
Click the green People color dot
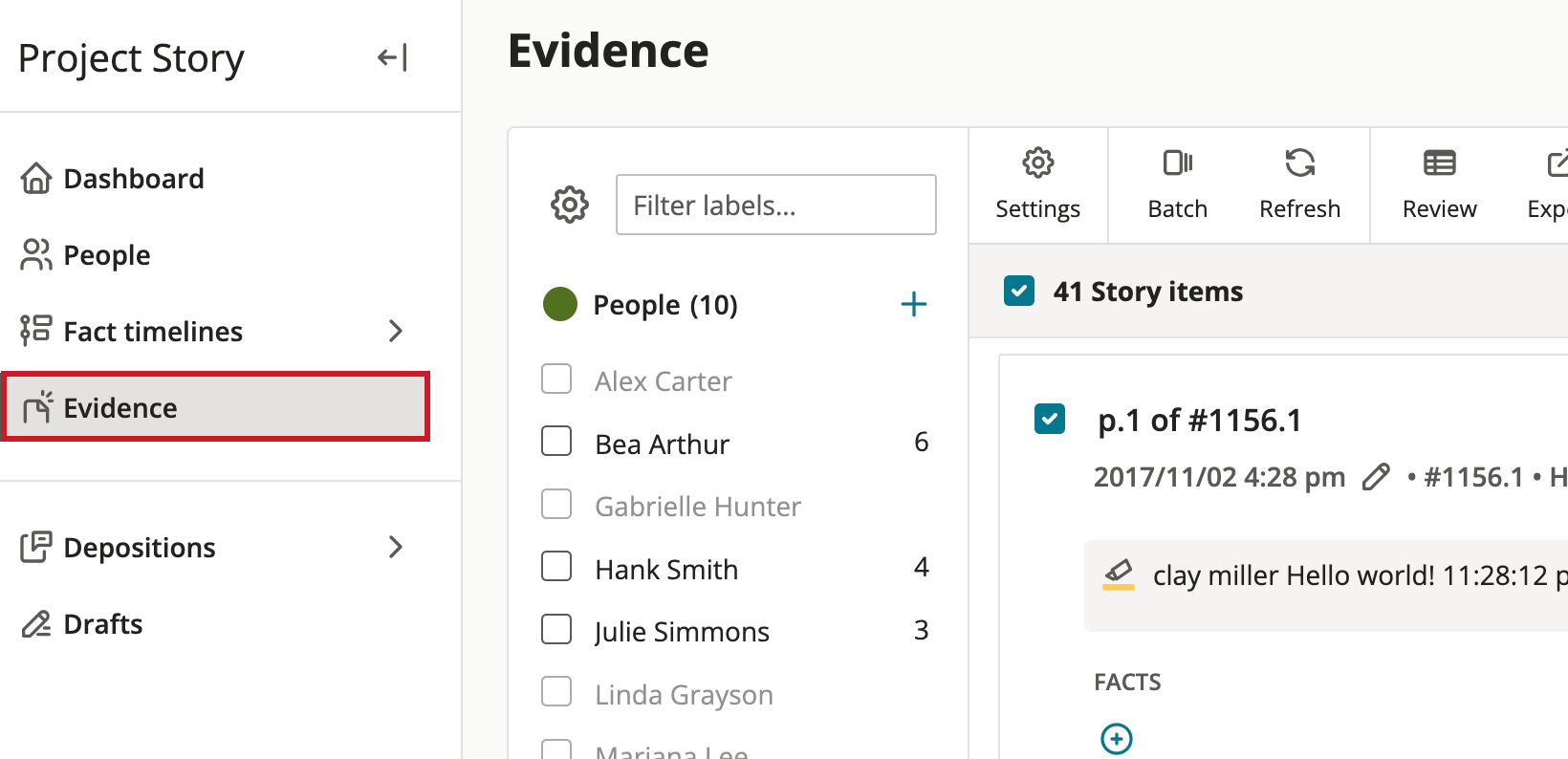click(x=560, y=304)
